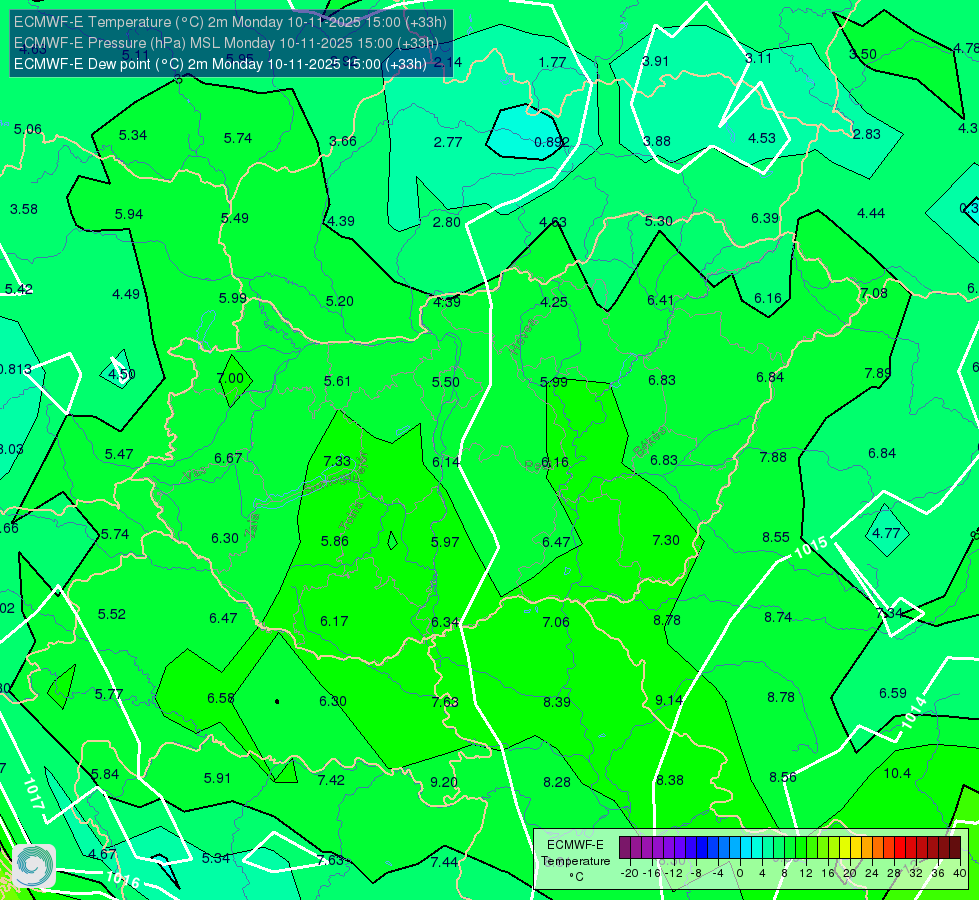This screenshot has width=979, height=900.
Task: Click the yellow 20 legend swatch
Action: (x=845, y=848)
